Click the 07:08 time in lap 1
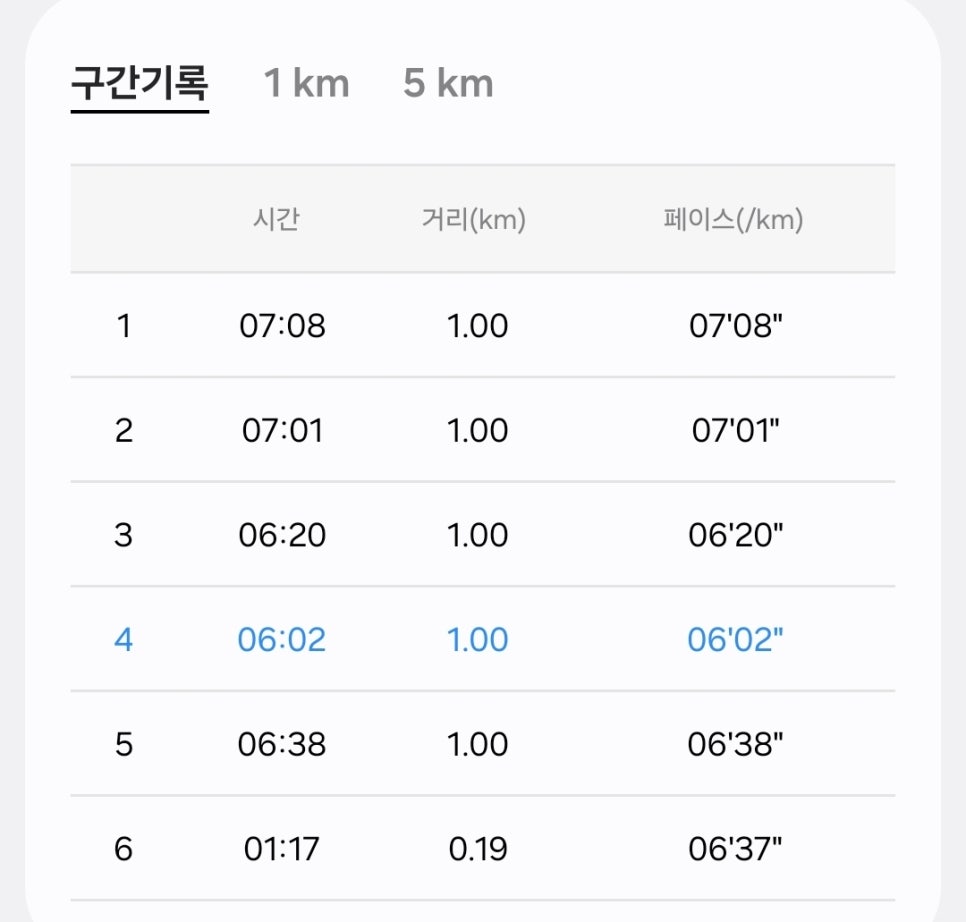The width and height of the screenshot is (966, 922). pyautogui.click(x=282, y=325)
